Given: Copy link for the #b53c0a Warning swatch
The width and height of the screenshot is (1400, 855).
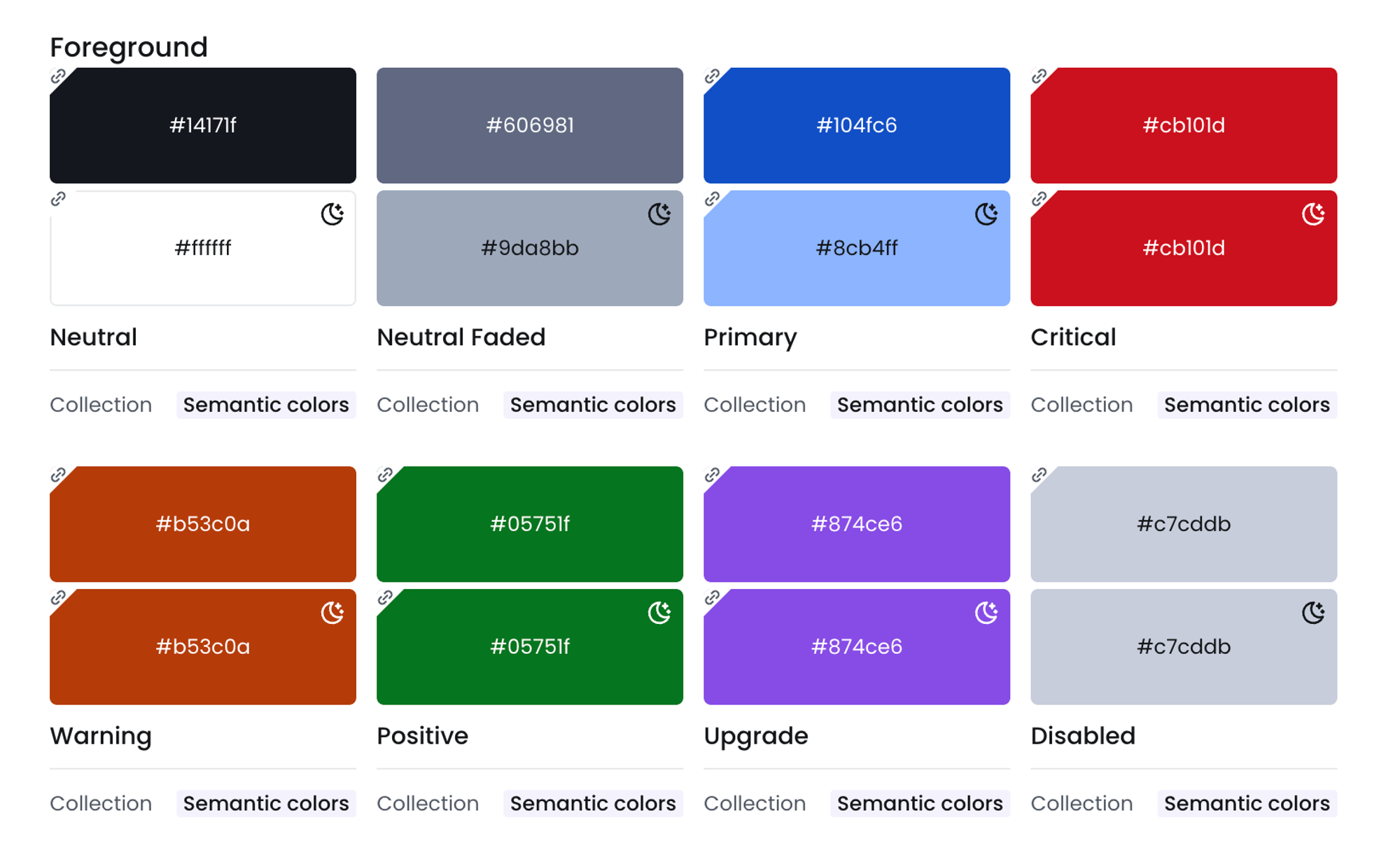Looking at the screenshot, I should [x=58, y=475].
